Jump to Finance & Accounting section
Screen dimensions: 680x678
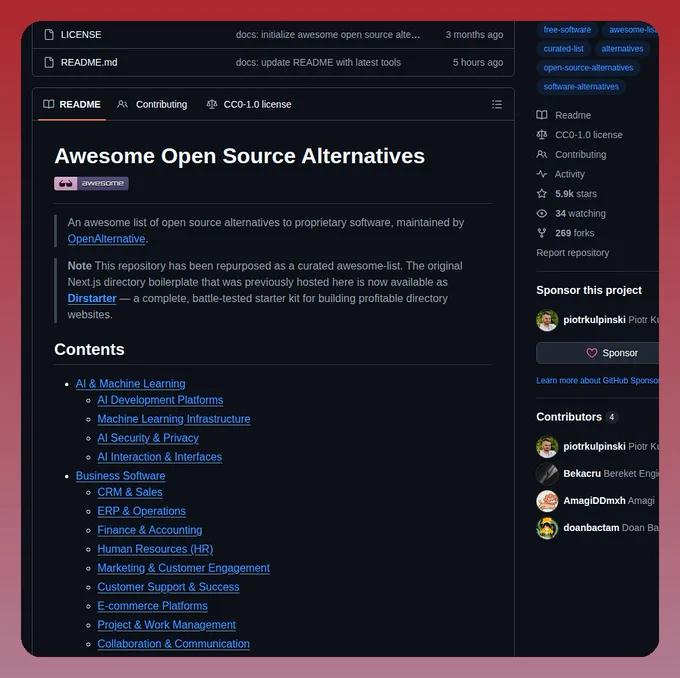click(150, 530)
